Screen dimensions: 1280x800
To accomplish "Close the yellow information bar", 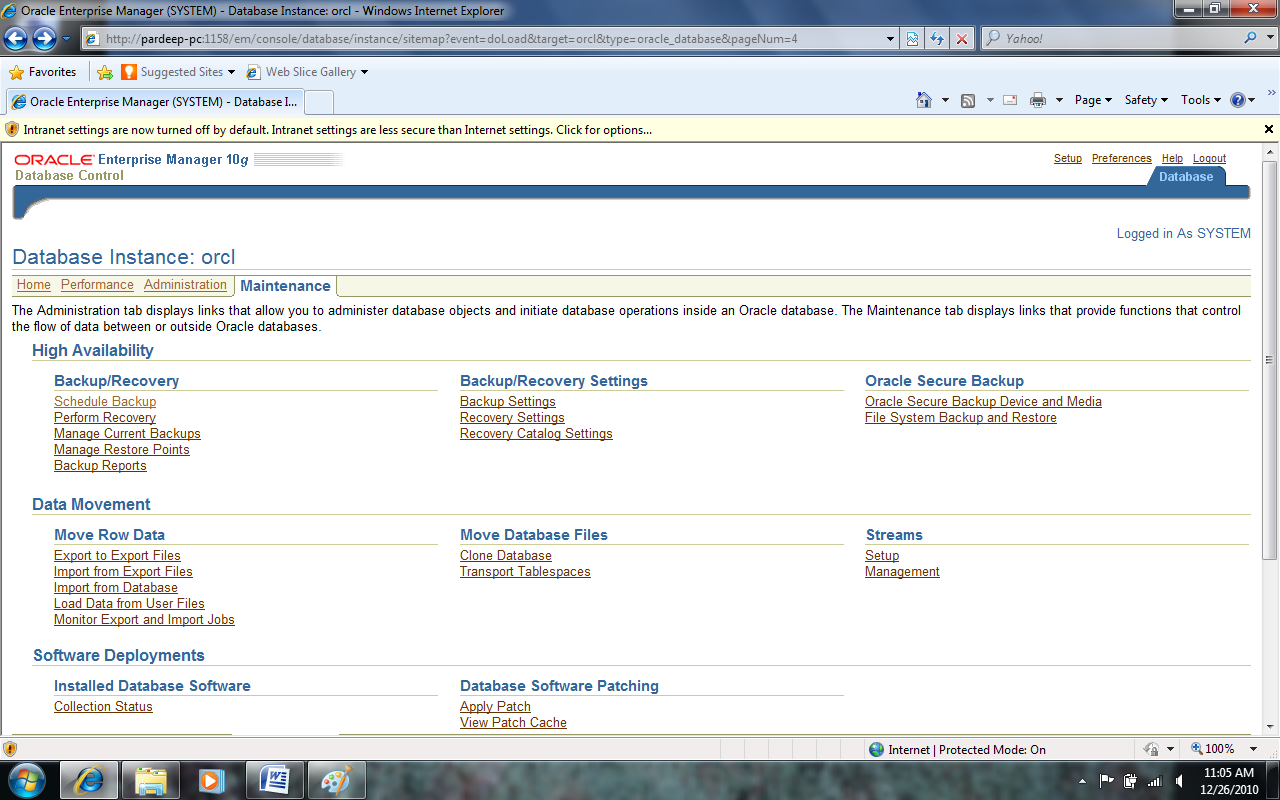I will 1269,130.
